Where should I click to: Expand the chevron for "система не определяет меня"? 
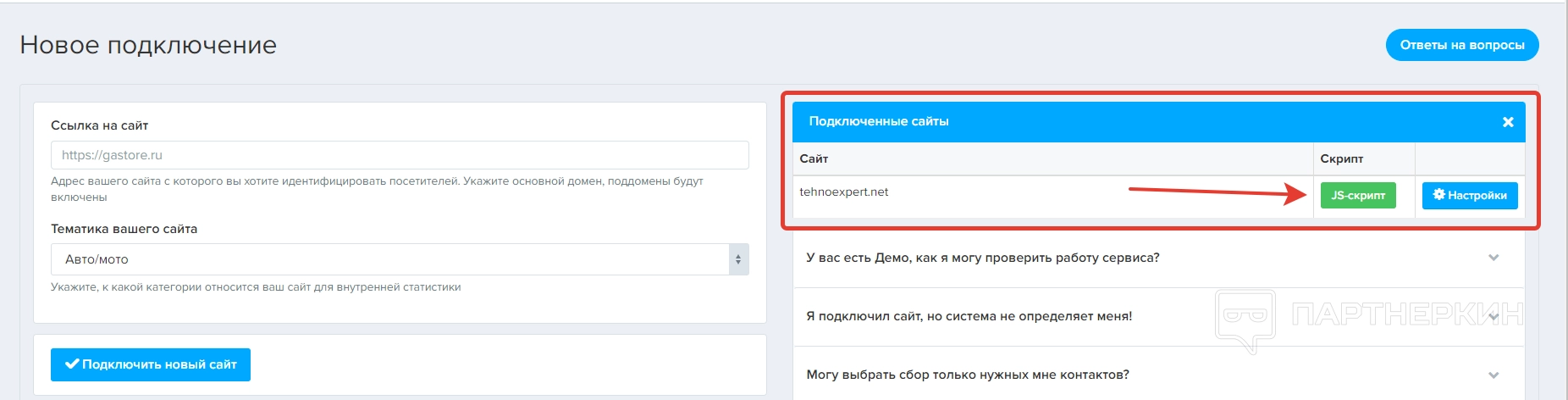click(1493, 316)
